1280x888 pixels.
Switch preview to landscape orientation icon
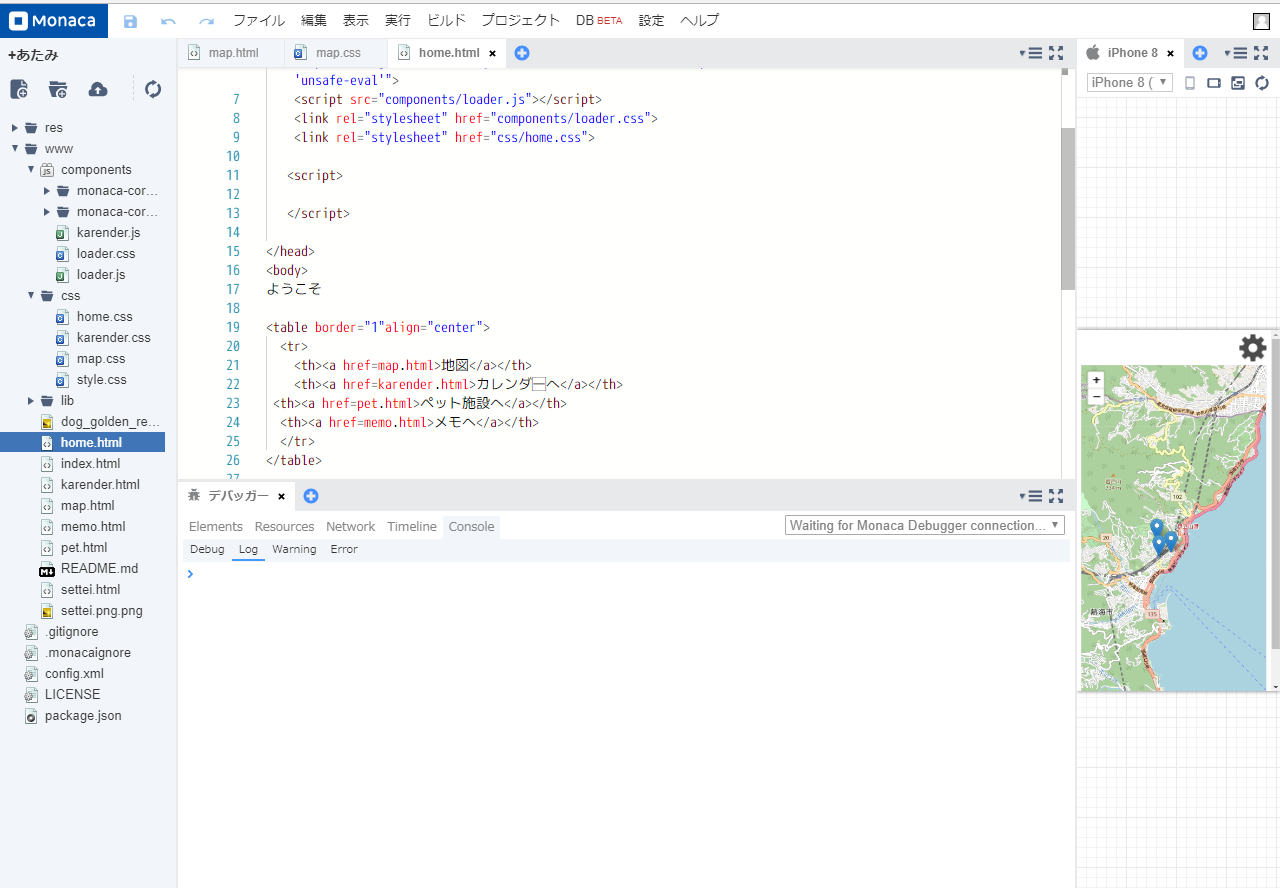tap(1214, 83)
